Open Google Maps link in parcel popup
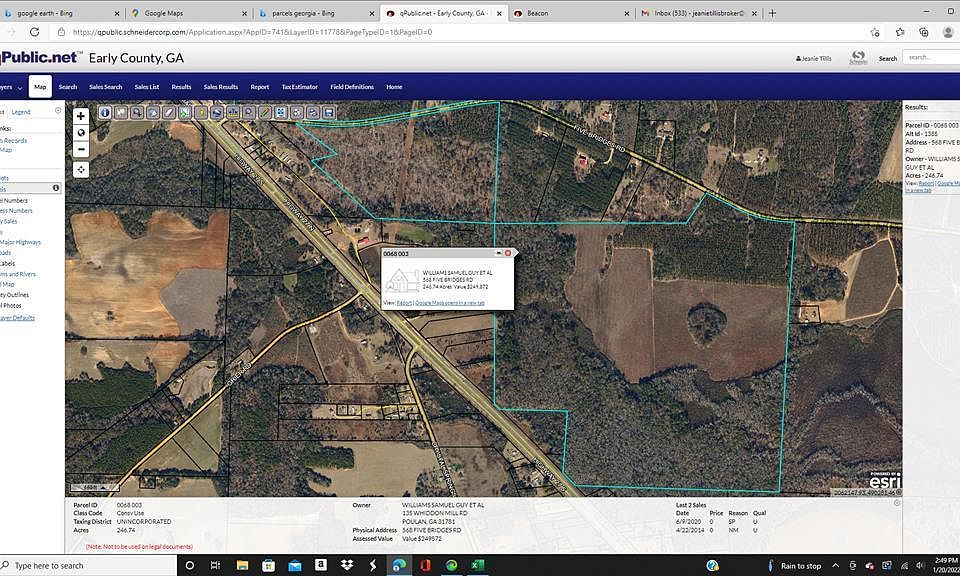Viewport: 960px width, 576px height. (451, 301)
